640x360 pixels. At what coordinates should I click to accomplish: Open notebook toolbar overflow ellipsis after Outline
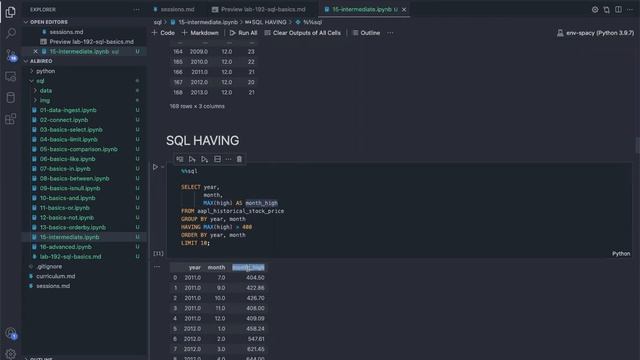coord(390,33)
